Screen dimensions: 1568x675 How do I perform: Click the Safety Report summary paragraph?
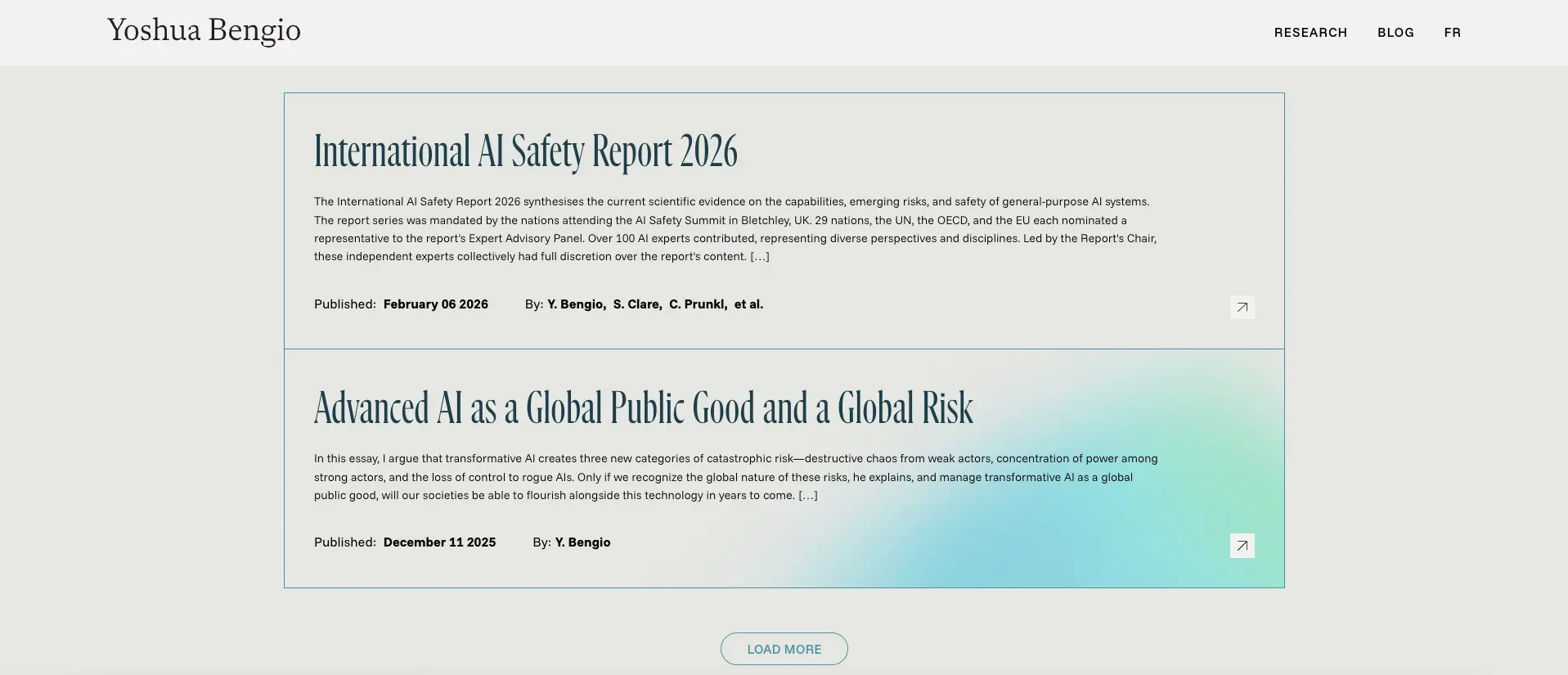tap(735, 229)
